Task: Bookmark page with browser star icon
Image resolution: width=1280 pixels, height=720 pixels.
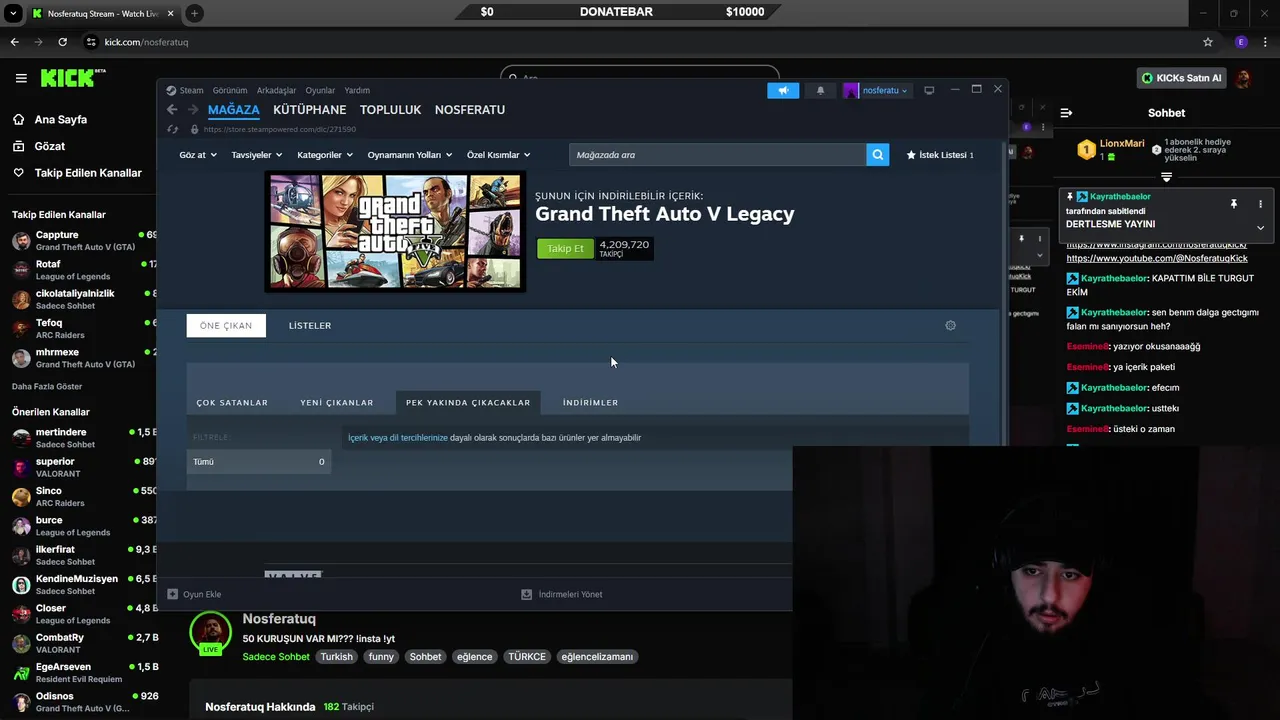Action: (1208, 42)
